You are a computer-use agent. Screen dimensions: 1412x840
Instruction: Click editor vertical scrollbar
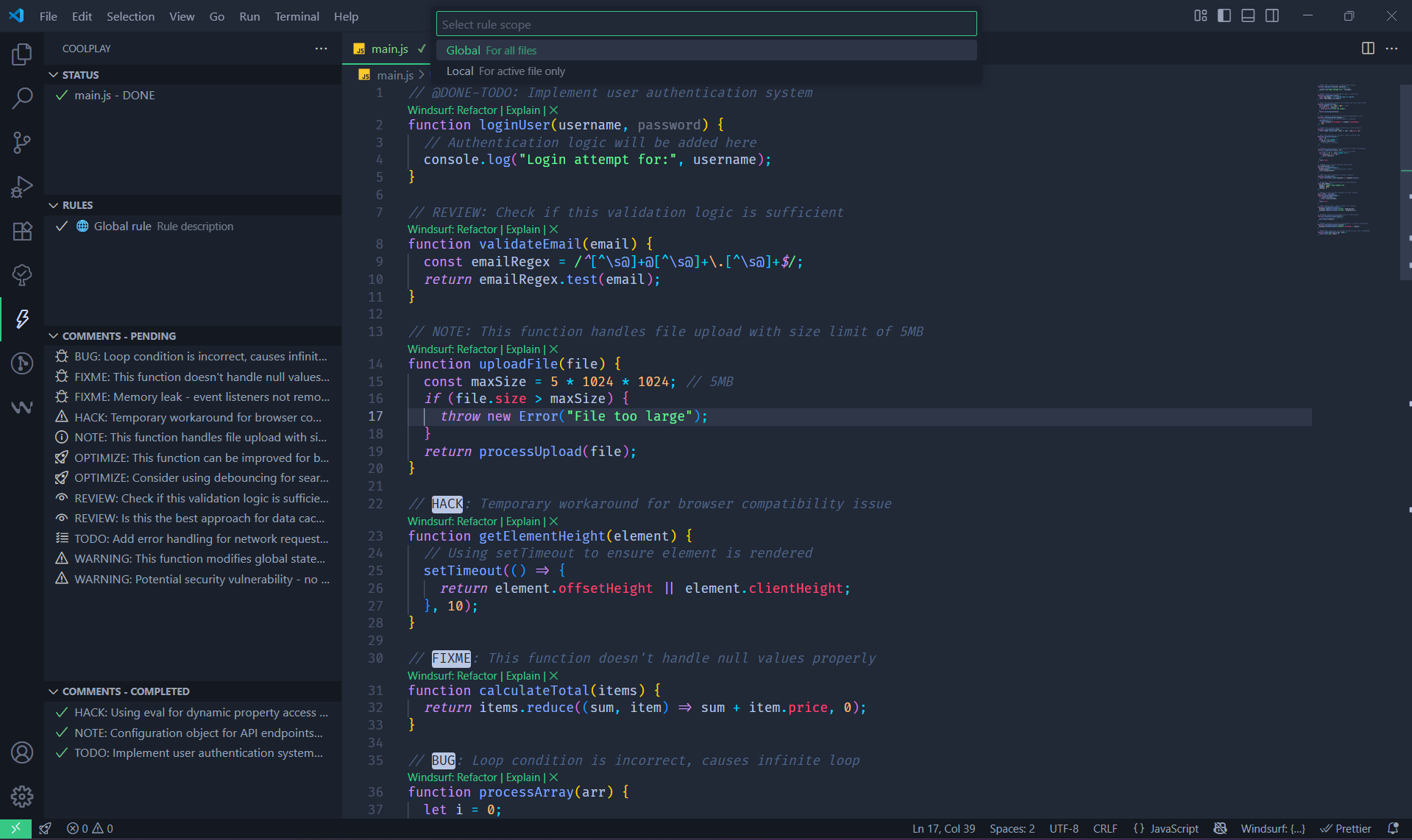(x=1405, y=182)
